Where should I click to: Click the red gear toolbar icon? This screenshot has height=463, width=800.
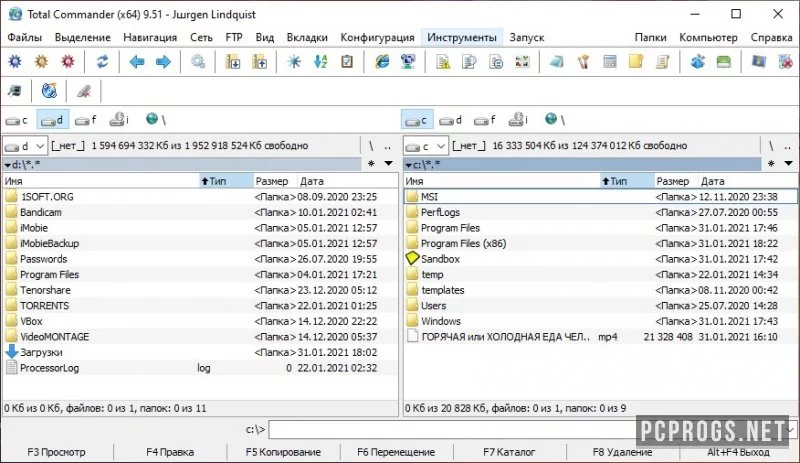coord(68,62)
